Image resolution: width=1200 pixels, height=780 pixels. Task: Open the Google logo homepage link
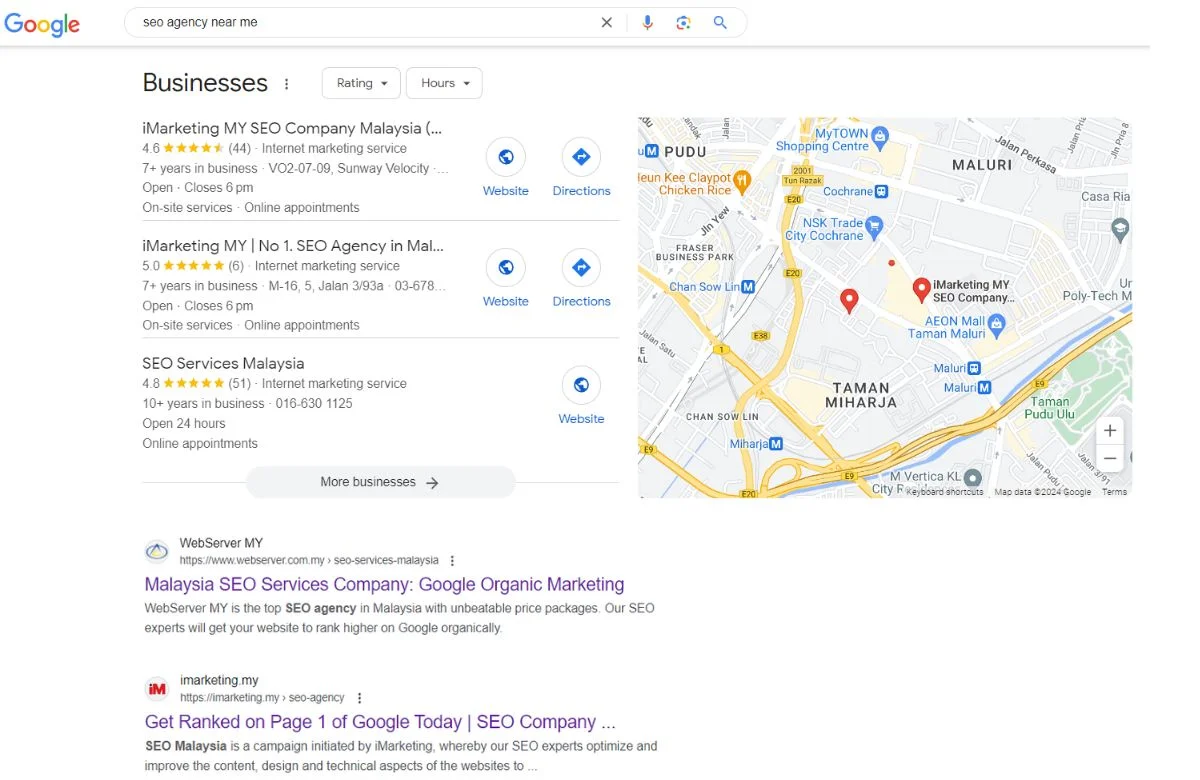tap(42, 24)
